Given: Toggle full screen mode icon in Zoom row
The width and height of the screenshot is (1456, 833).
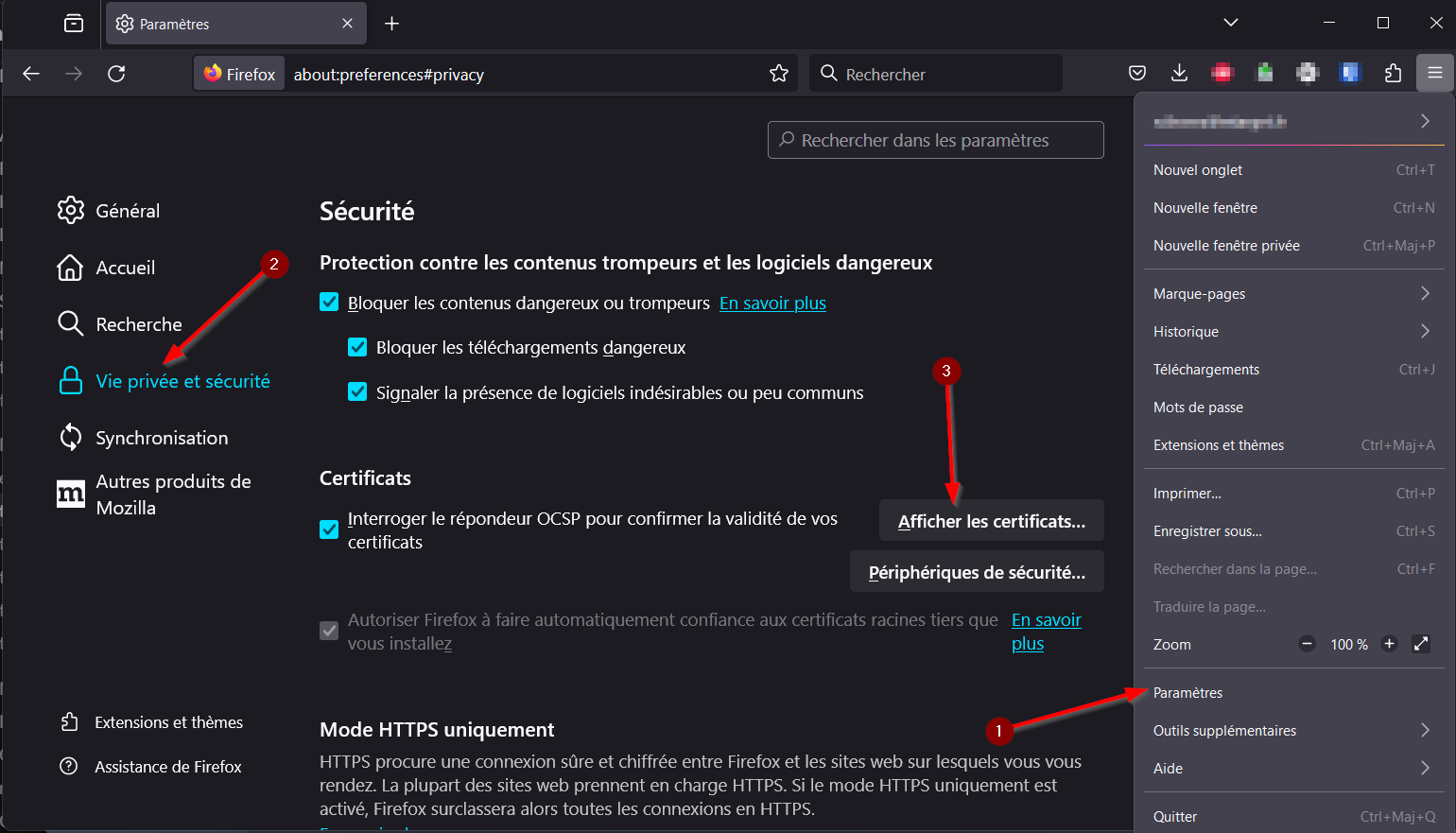Looking at the screenshot, I should (x=1420, y=644).
